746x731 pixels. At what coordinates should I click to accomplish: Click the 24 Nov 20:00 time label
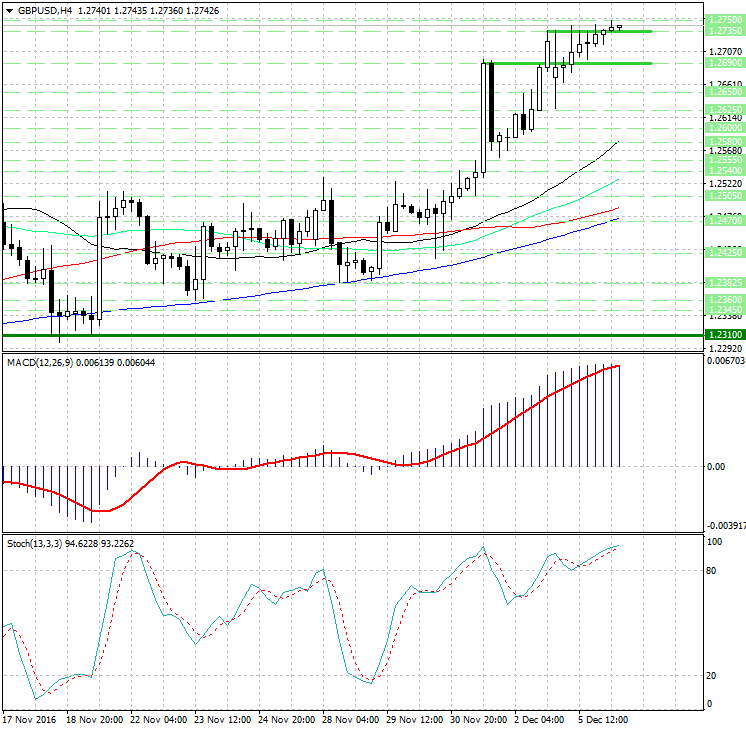(x=286, y=720)
